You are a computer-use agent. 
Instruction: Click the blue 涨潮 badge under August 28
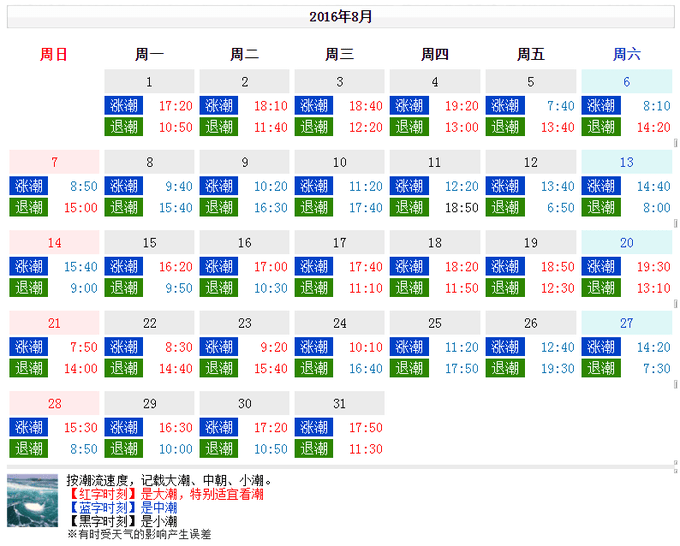tap(28, 427)
